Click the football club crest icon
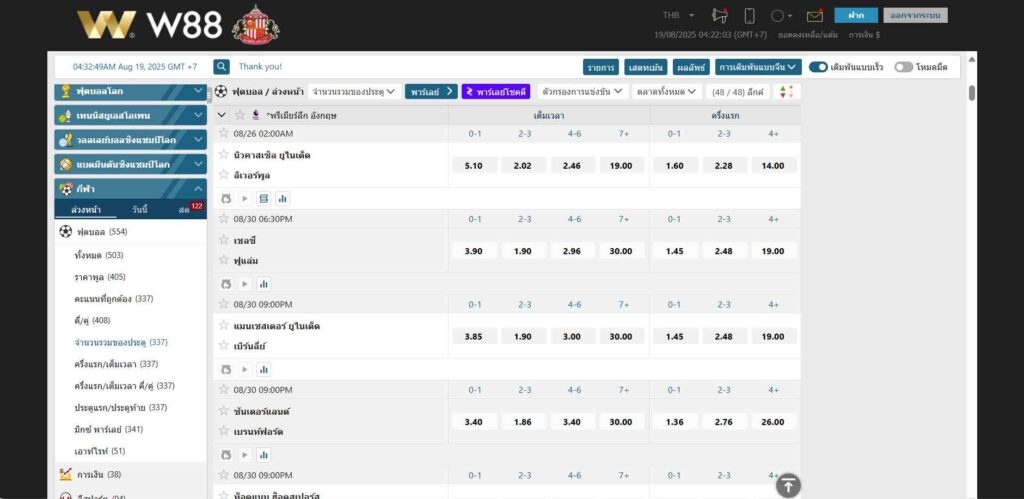Screen dimensions: 1024x499 [255, 25]
